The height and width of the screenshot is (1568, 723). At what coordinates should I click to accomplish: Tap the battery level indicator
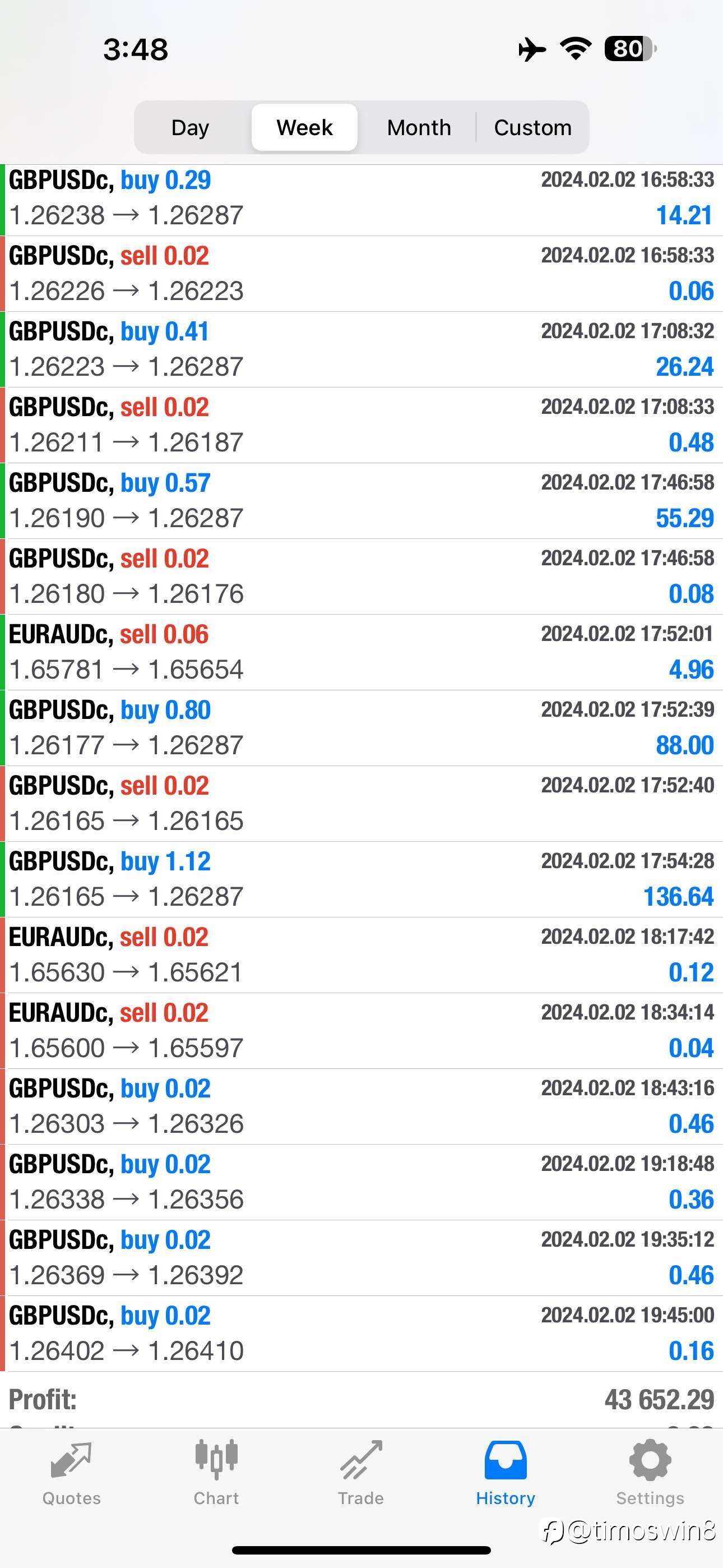pos(630,49)
